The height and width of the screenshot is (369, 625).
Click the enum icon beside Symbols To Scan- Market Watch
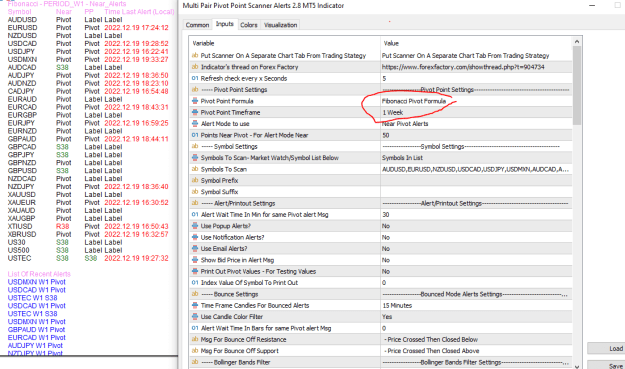pos(195,158)
